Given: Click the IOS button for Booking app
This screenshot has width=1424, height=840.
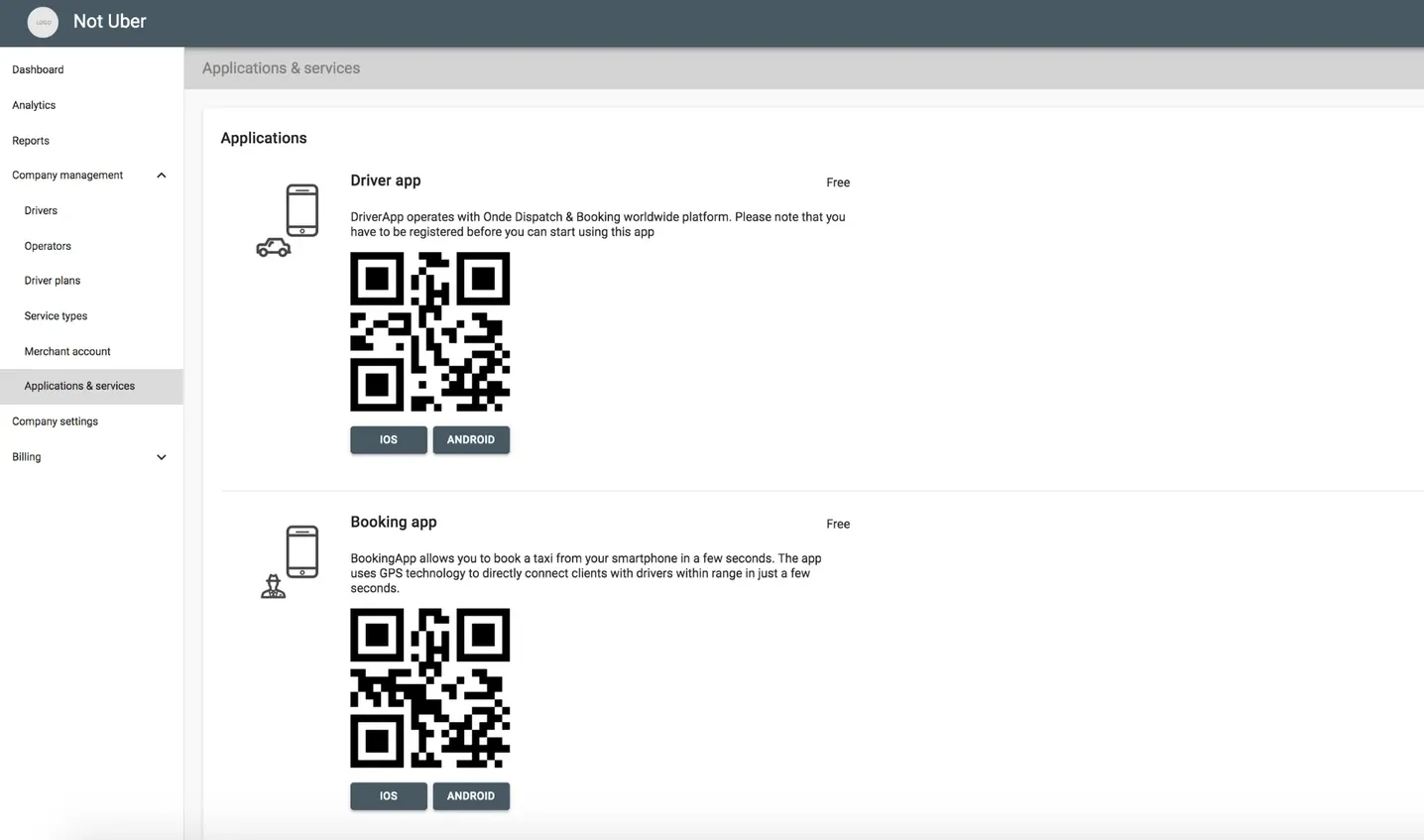Looking at the screenshot, I should 389,795.
